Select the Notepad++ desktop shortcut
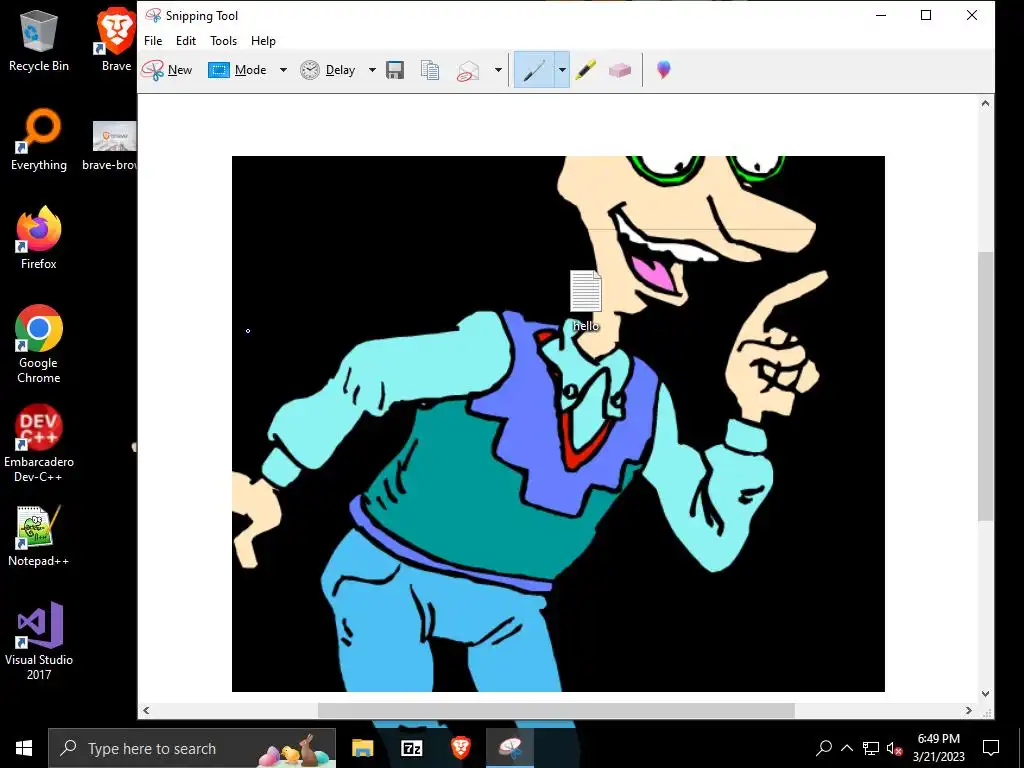Viewport: 1024px width, 768px height. pyautogui.click(x=39, y=536)
